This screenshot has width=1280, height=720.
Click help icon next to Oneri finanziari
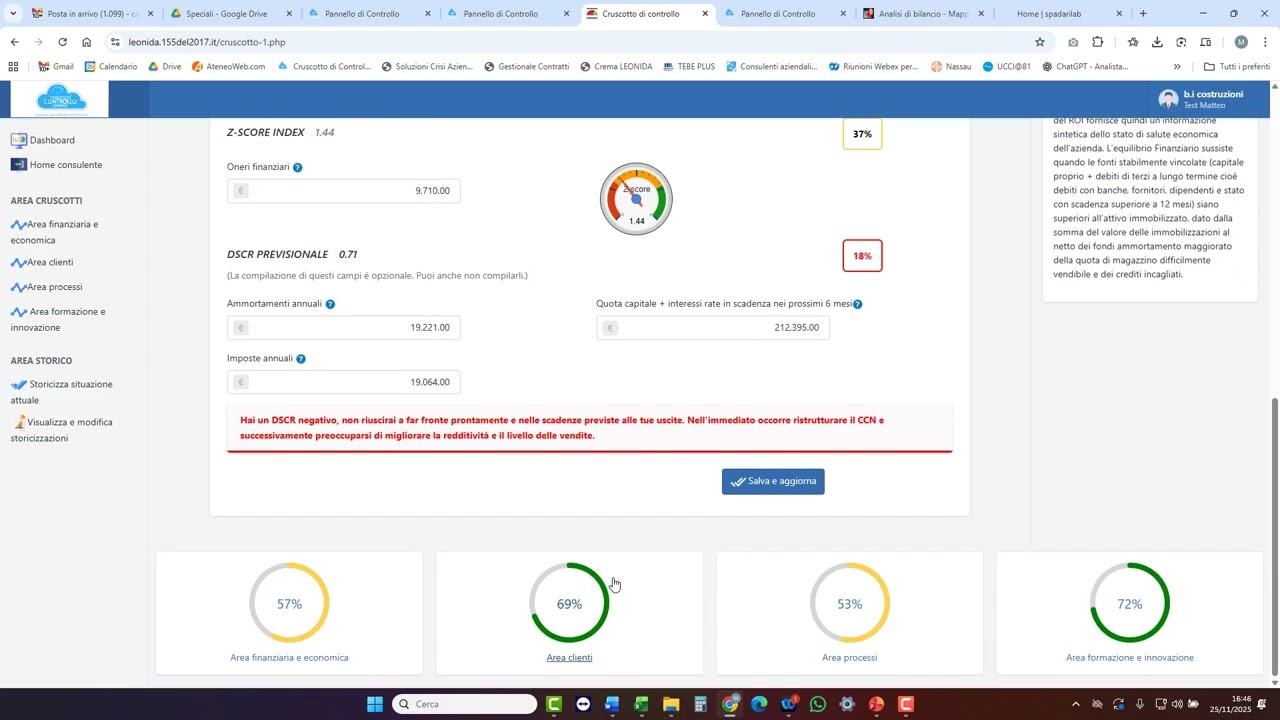[298, 168]
